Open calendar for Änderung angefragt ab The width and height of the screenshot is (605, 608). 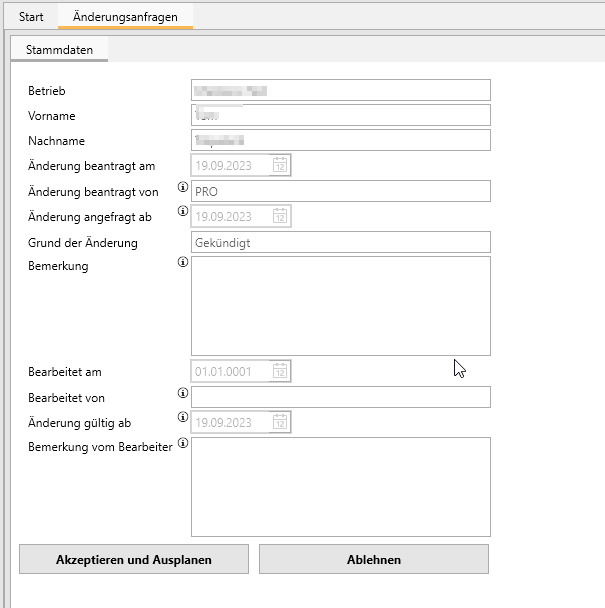[x=280, y=216]
